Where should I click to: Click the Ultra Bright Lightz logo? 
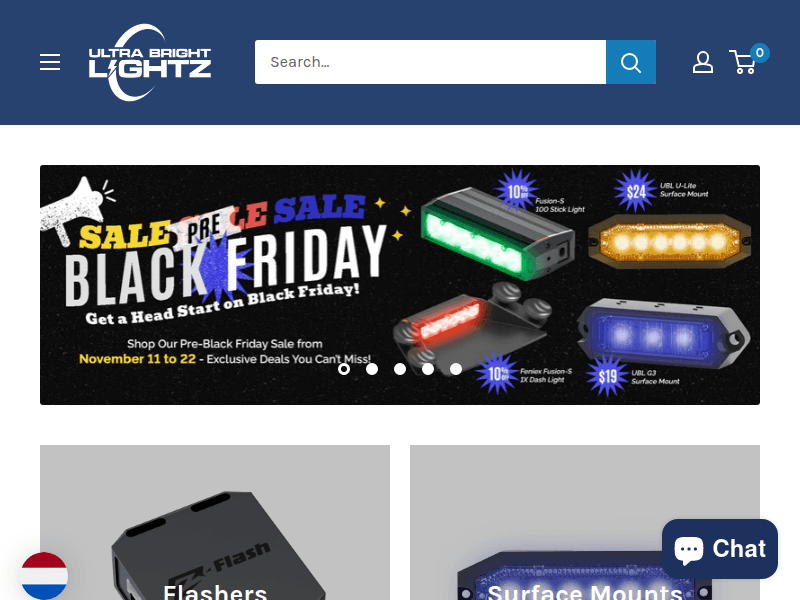(149, 62)
